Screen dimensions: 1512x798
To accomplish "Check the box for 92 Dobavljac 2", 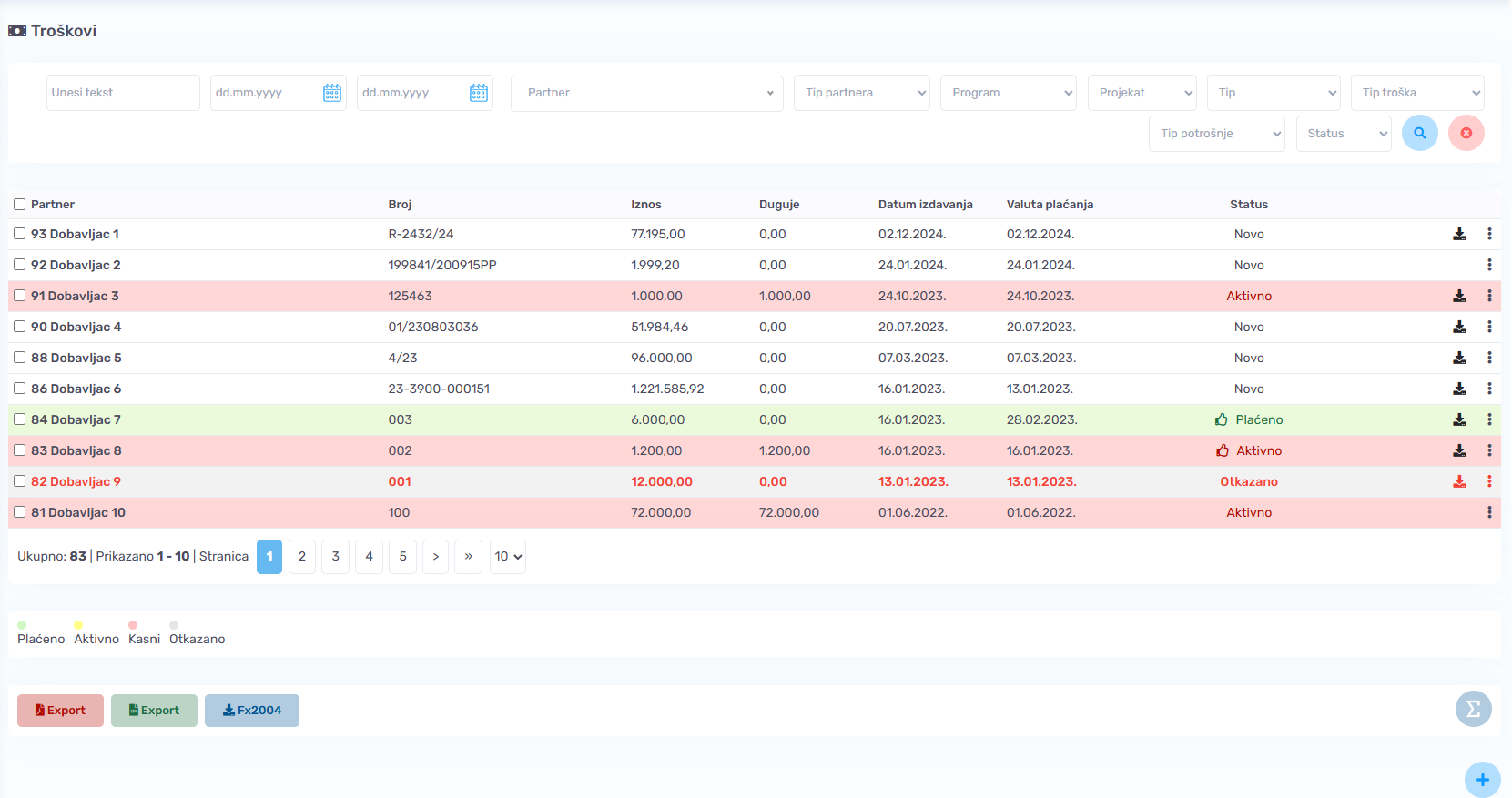I will pyautogui.click(x=19, y=264).
